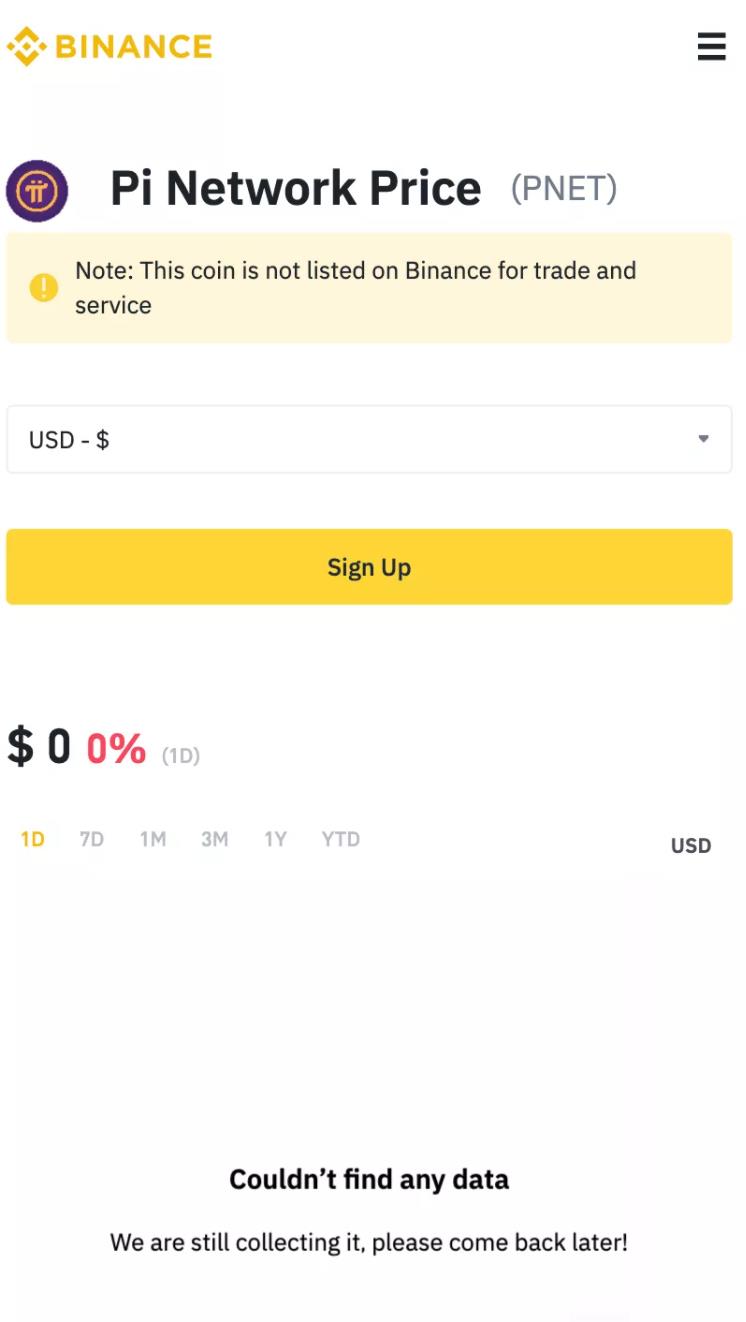
Task: Click the (PNET) ticker symbol
Action: (x=564, y=188)
